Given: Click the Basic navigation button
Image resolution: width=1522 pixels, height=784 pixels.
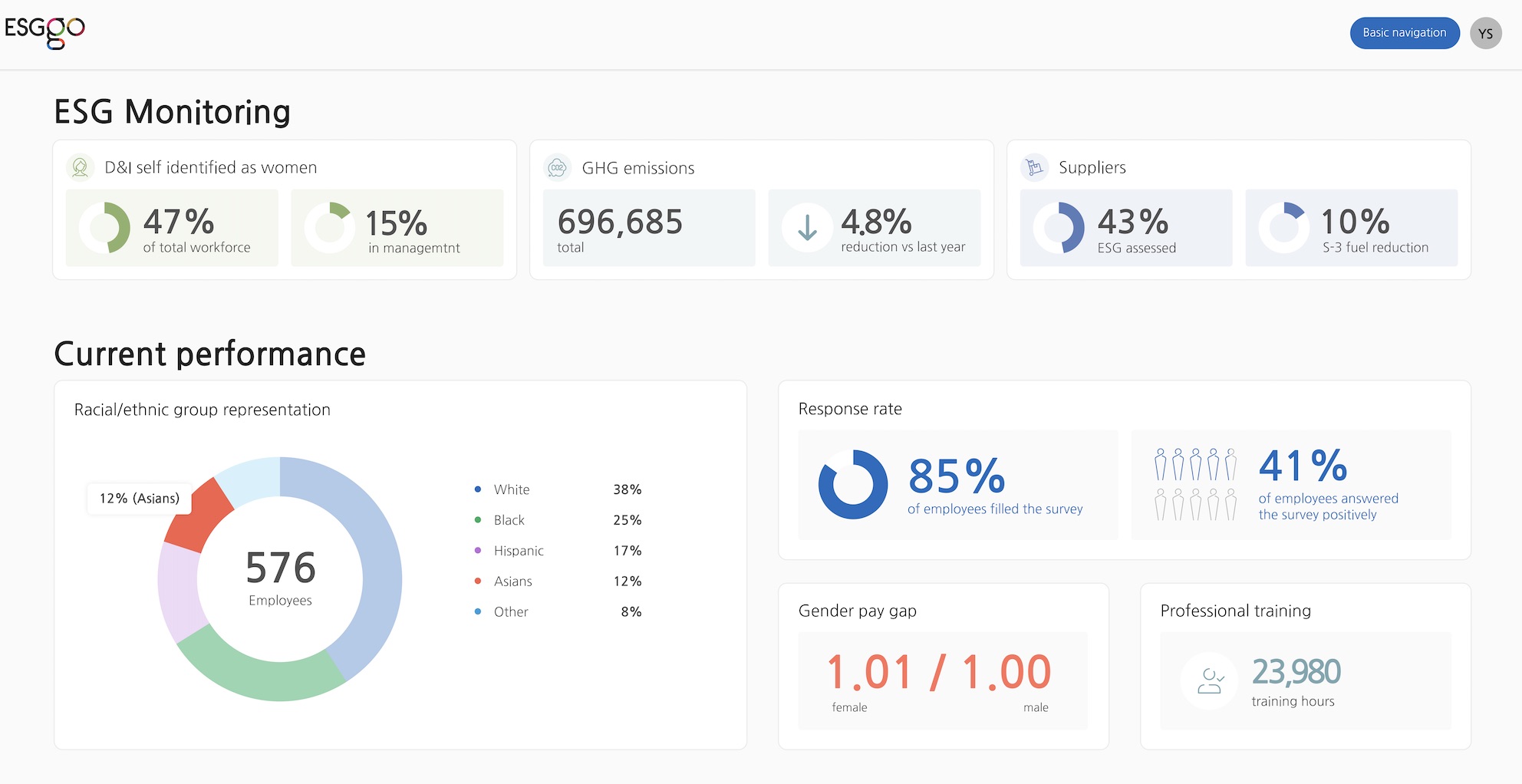Looking at the screenshot, I should coord(1404,33).
